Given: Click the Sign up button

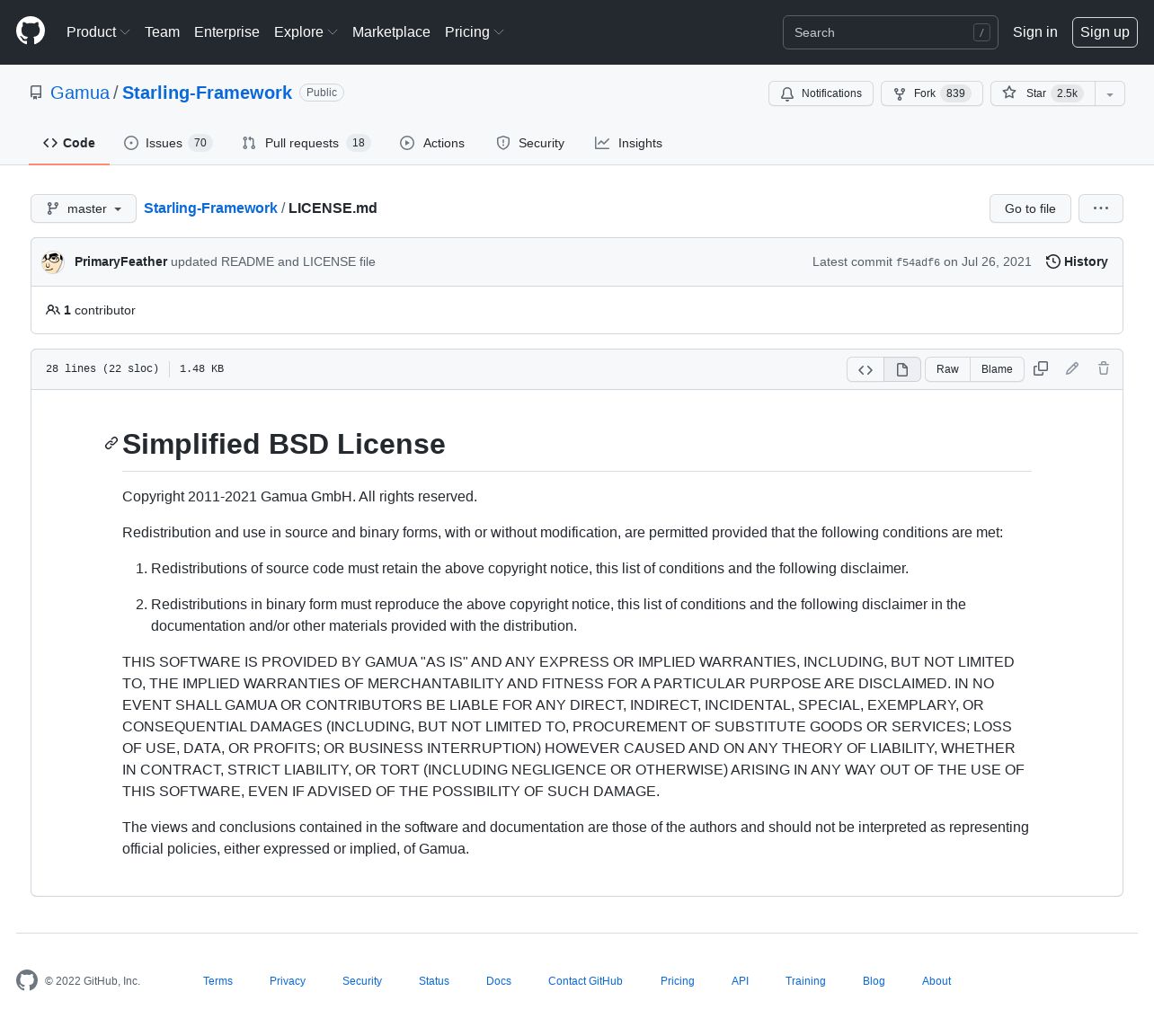Looking at the screenshot, I should click(x=1105, y=32).
